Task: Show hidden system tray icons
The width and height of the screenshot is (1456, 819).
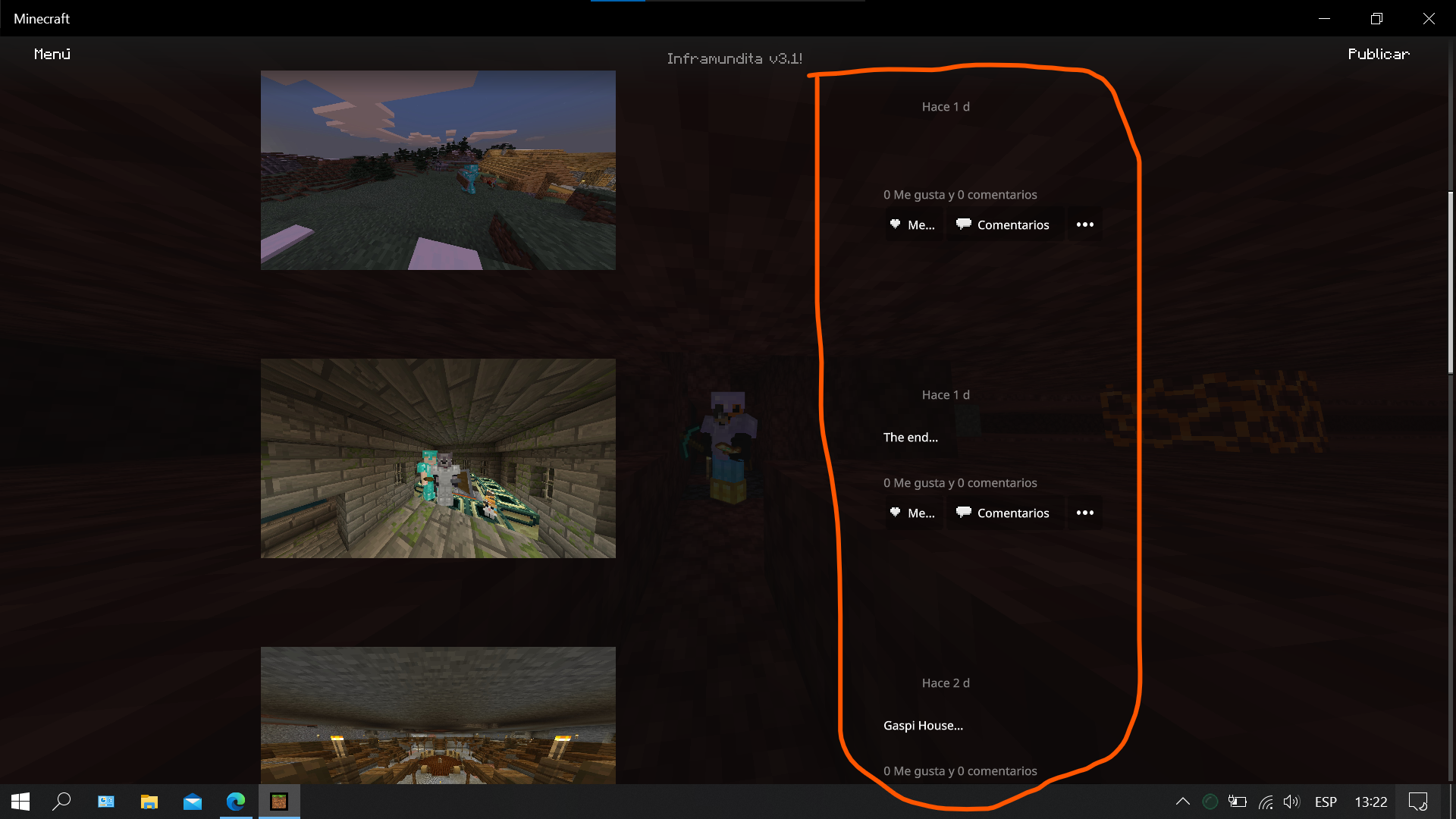Action: click(x=1182, y=802)
